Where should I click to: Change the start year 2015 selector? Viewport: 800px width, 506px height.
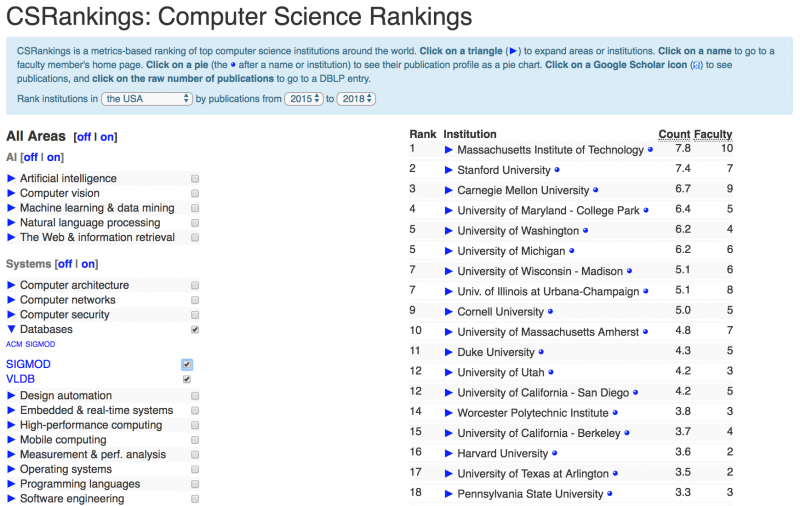click(x=303, y=99)
